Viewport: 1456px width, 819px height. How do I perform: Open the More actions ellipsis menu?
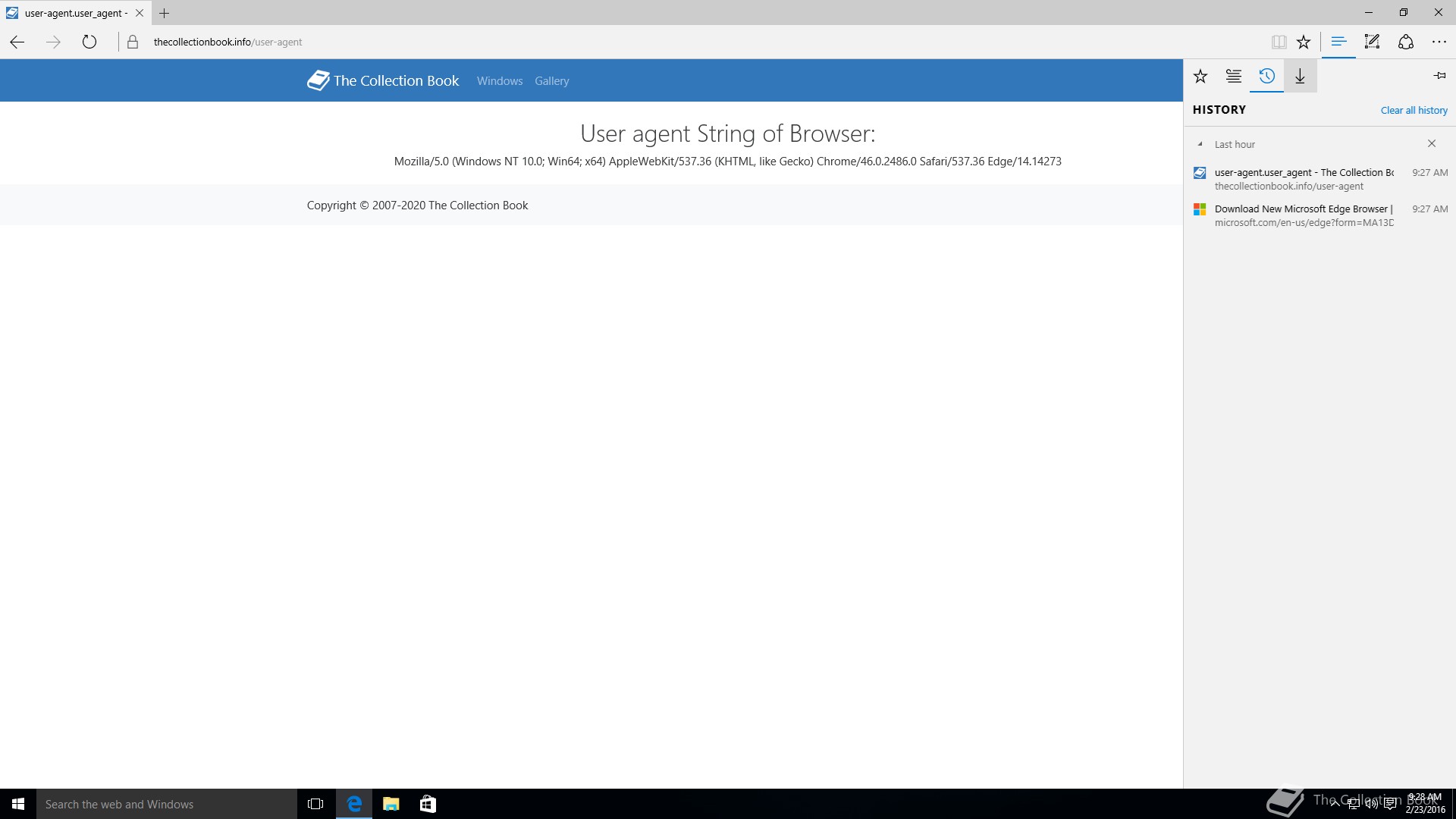[x=1439, y=42]
